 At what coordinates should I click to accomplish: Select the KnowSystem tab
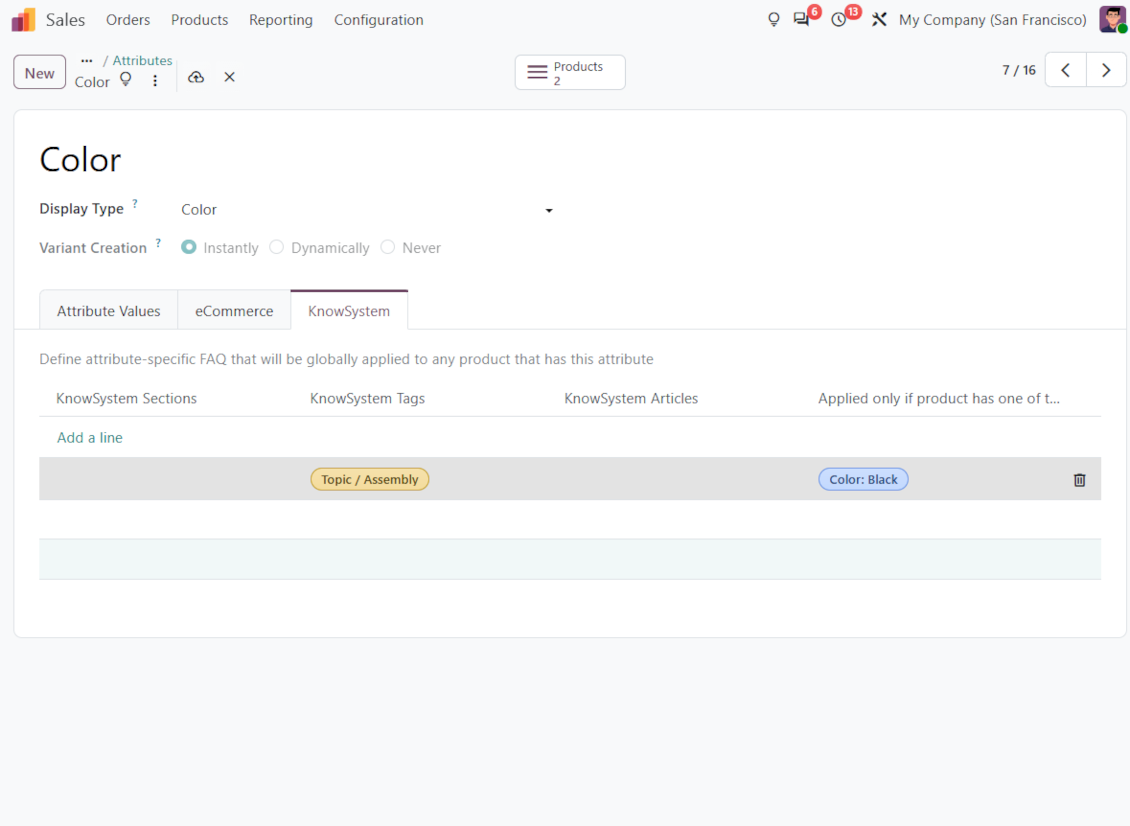(x=349, y=311)
